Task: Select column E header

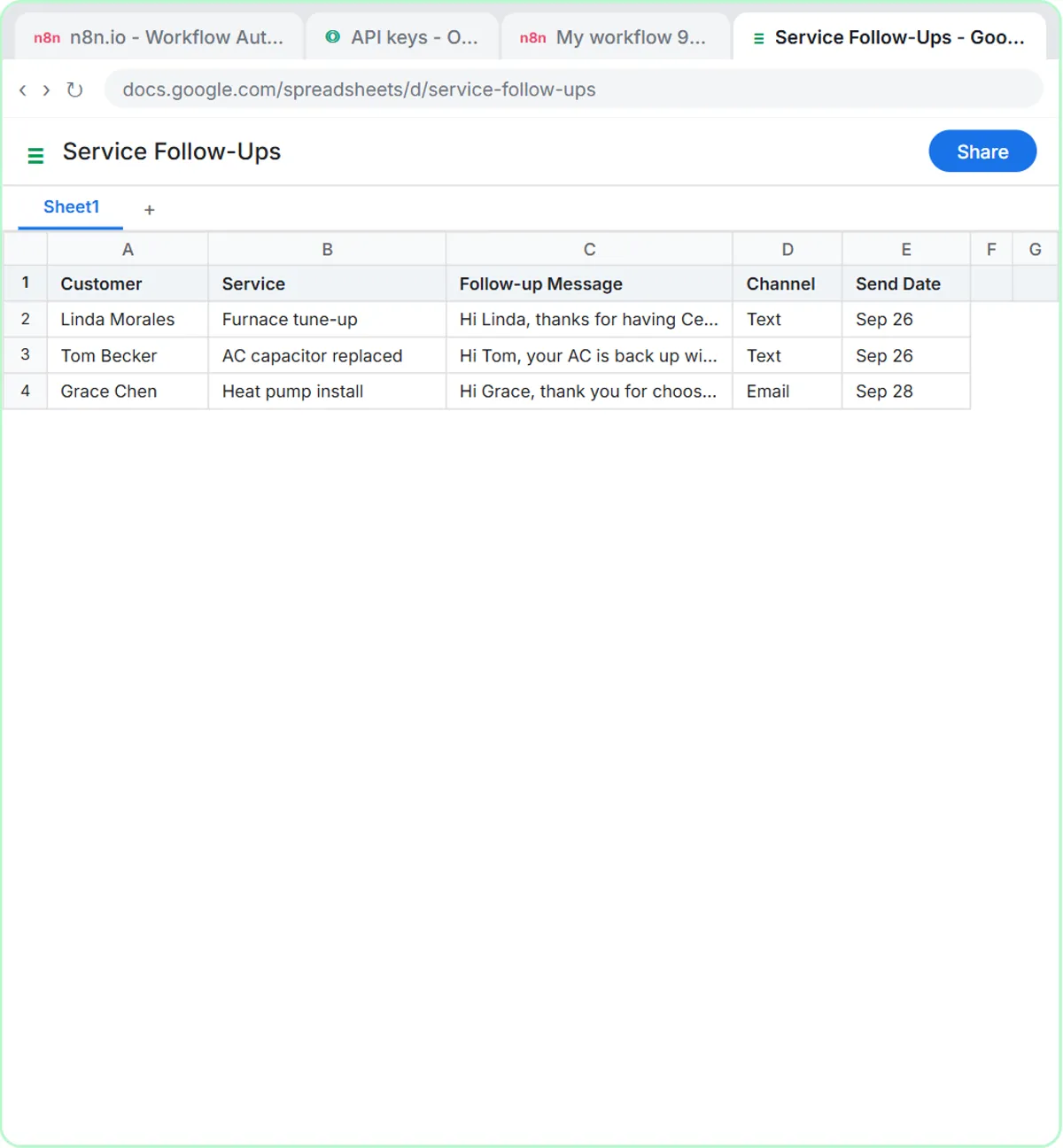Action: pyautogui.click(x=906, y=250)
